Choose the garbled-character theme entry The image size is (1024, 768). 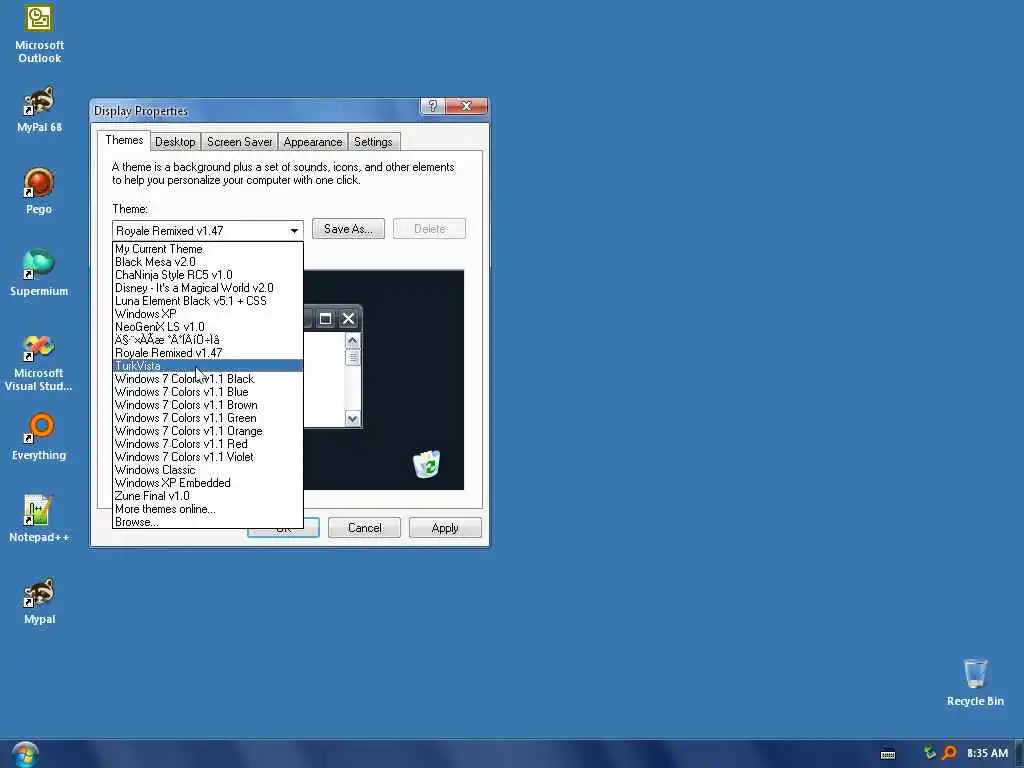pyautogui.click(x=208, y=340)
